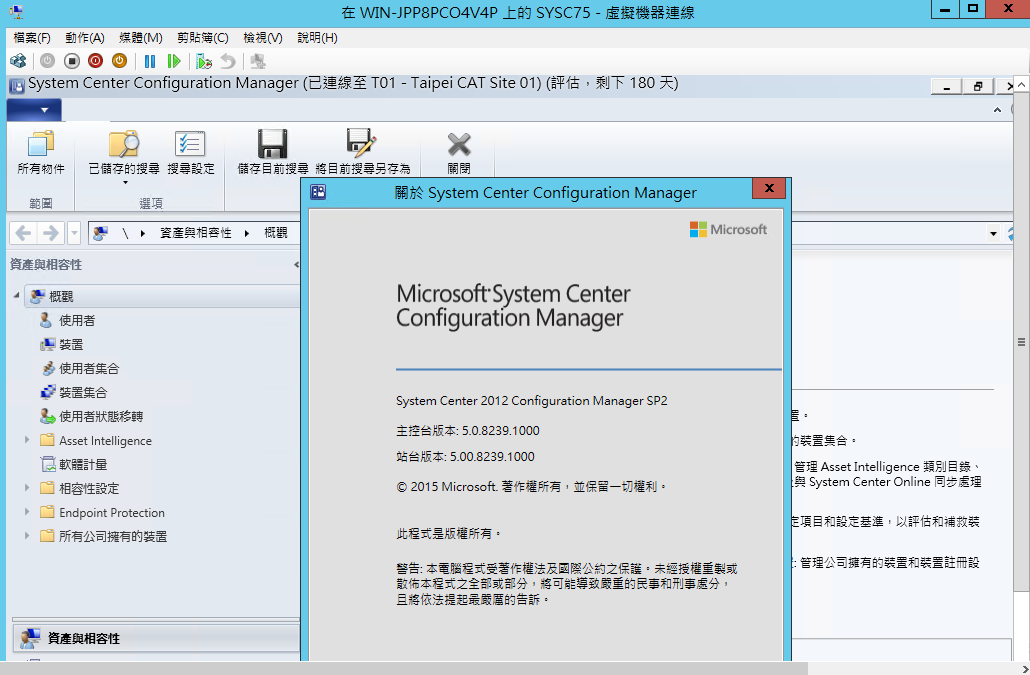Screen dimensions: 1030x675
Task: Revert the VM using the undo arrow icon
Action: (227, 61)
